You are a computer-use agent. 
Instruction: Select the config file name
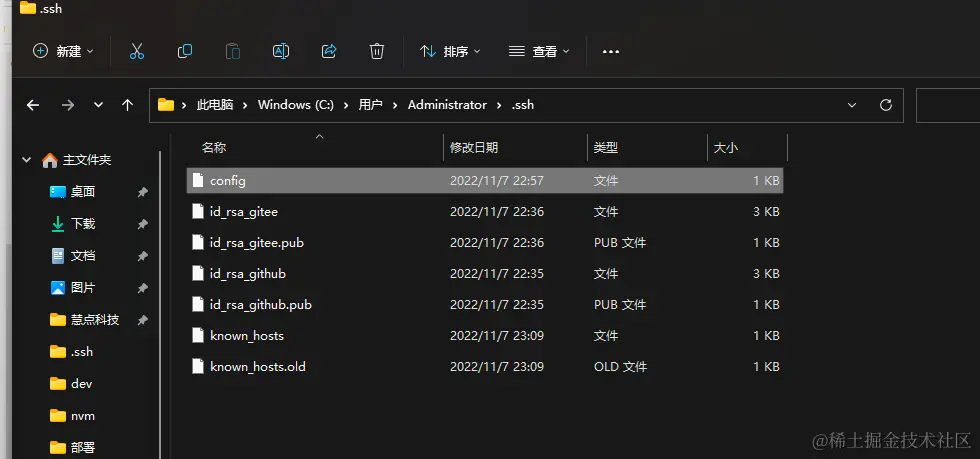pyautogui.click(x=228, y=181)
